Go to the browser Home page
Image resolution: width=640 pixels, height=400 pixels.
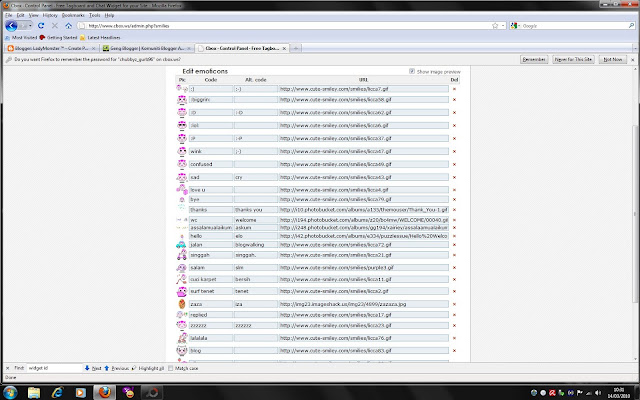click(x=69, y=26)
